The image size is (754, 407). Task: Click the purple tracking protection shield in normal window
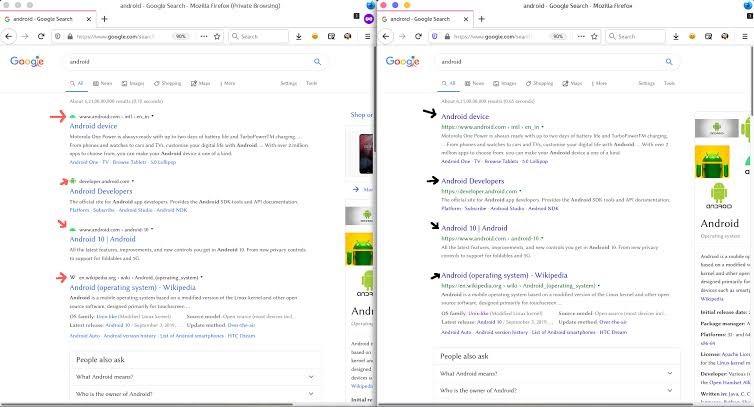click(435, 36)
